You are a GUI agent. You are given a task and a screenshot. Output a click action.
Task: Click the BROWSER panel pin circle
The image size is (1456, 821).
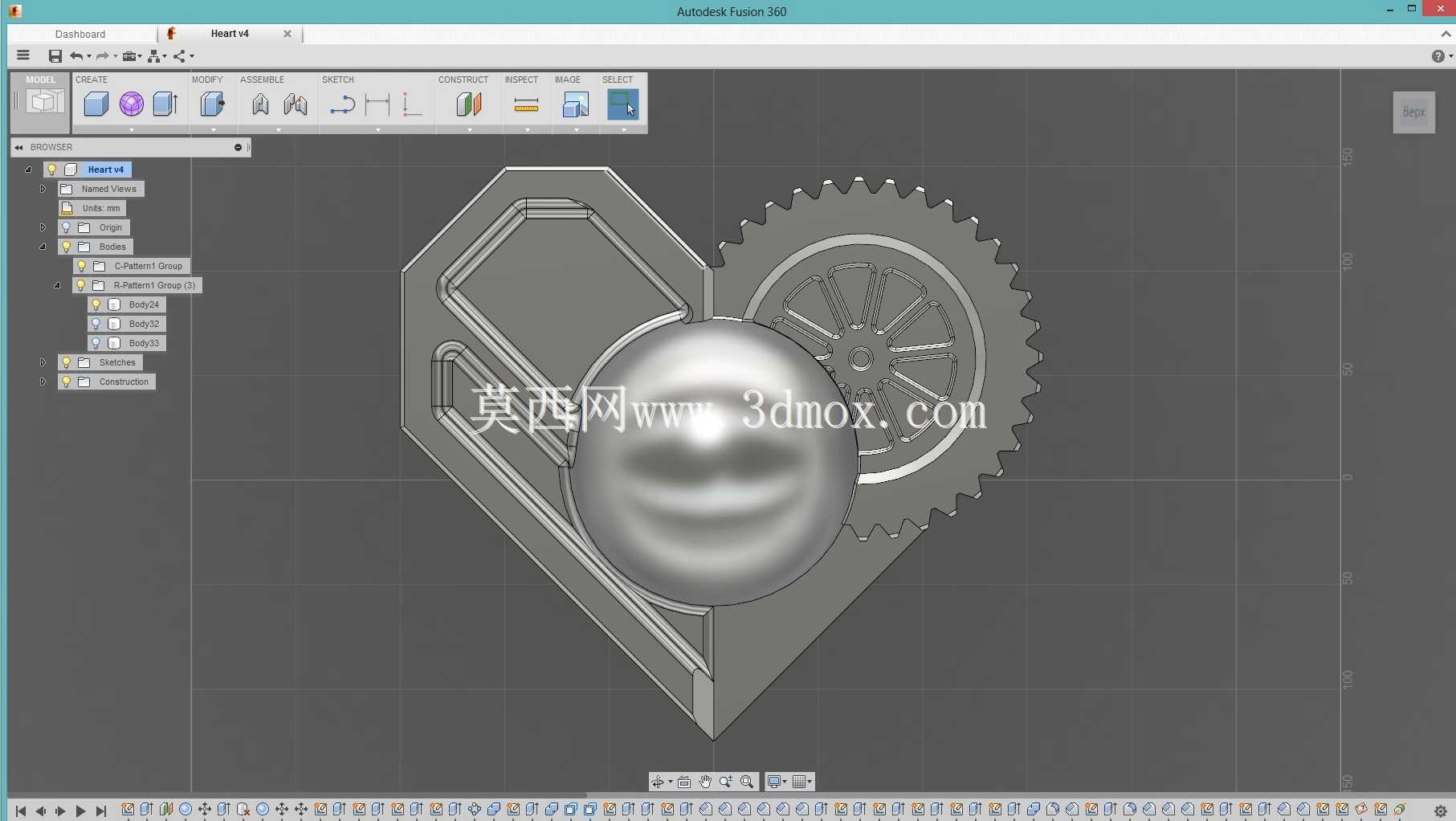tap(238, 147)
